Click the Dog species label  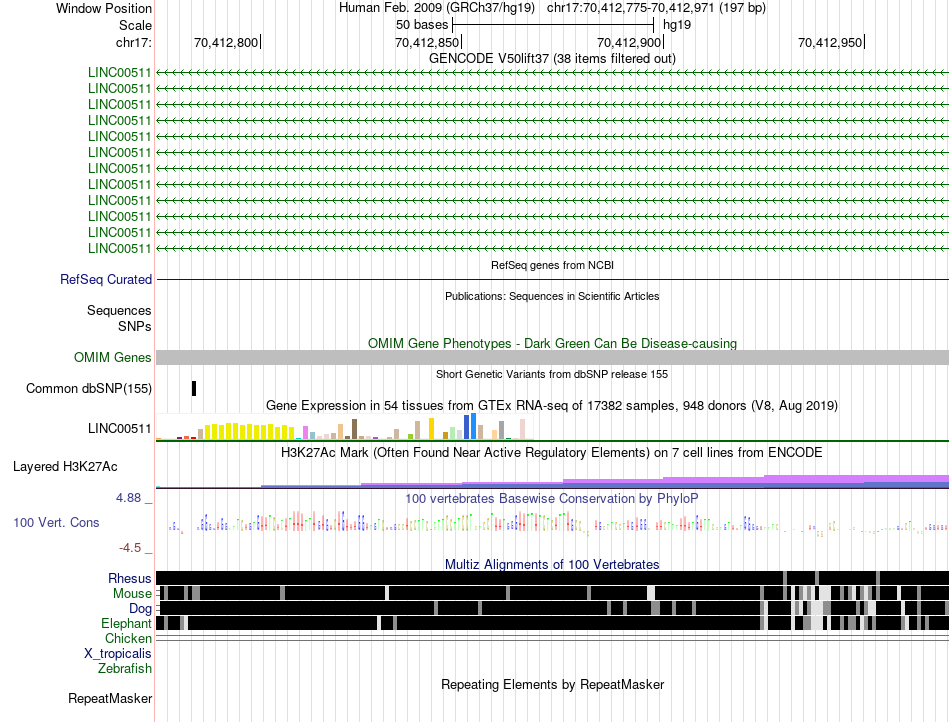[x=140, y=609]
